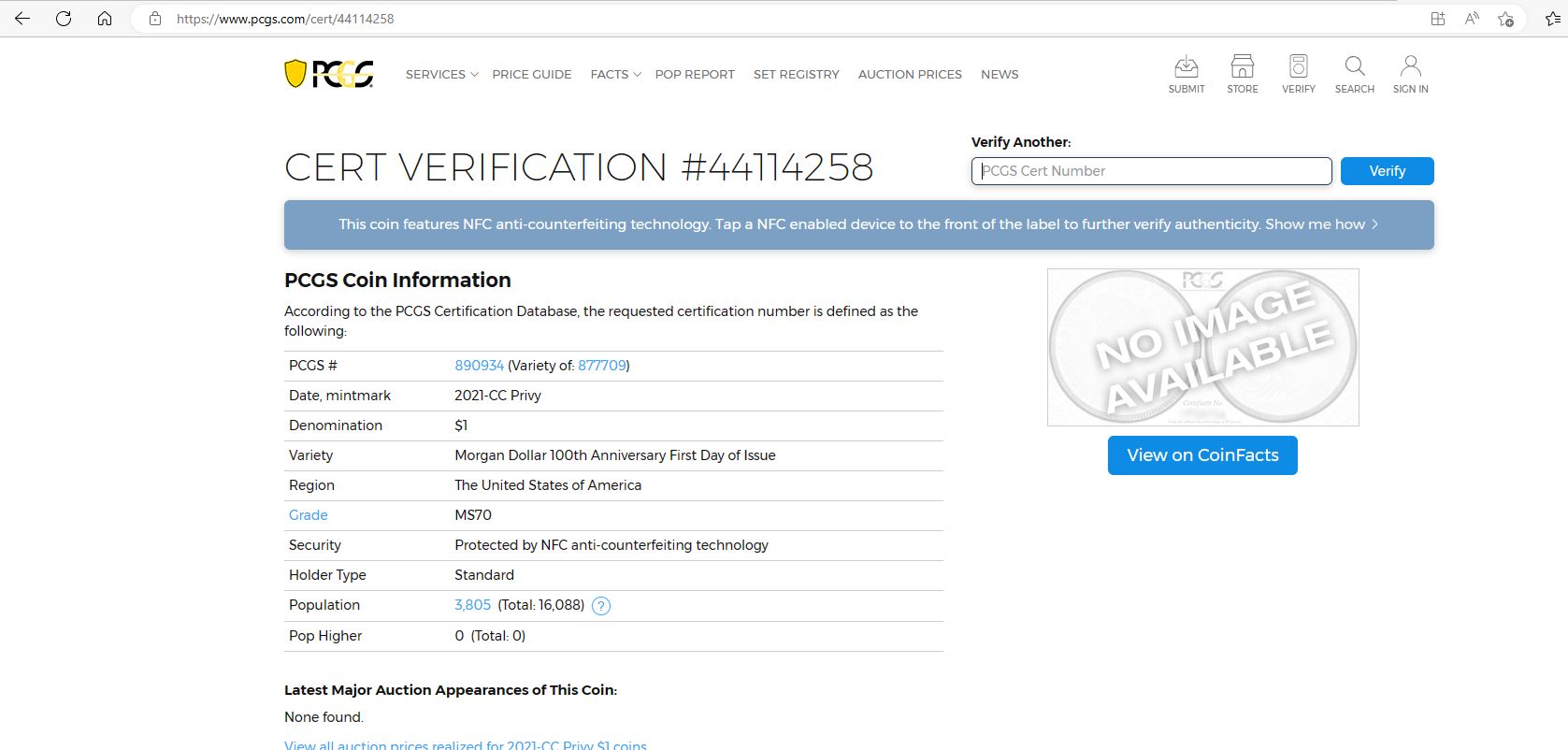Viewport: 1568px width, 750px height.
Task: Open the Search magnifier icon
Action: [x=1355, y=74]
